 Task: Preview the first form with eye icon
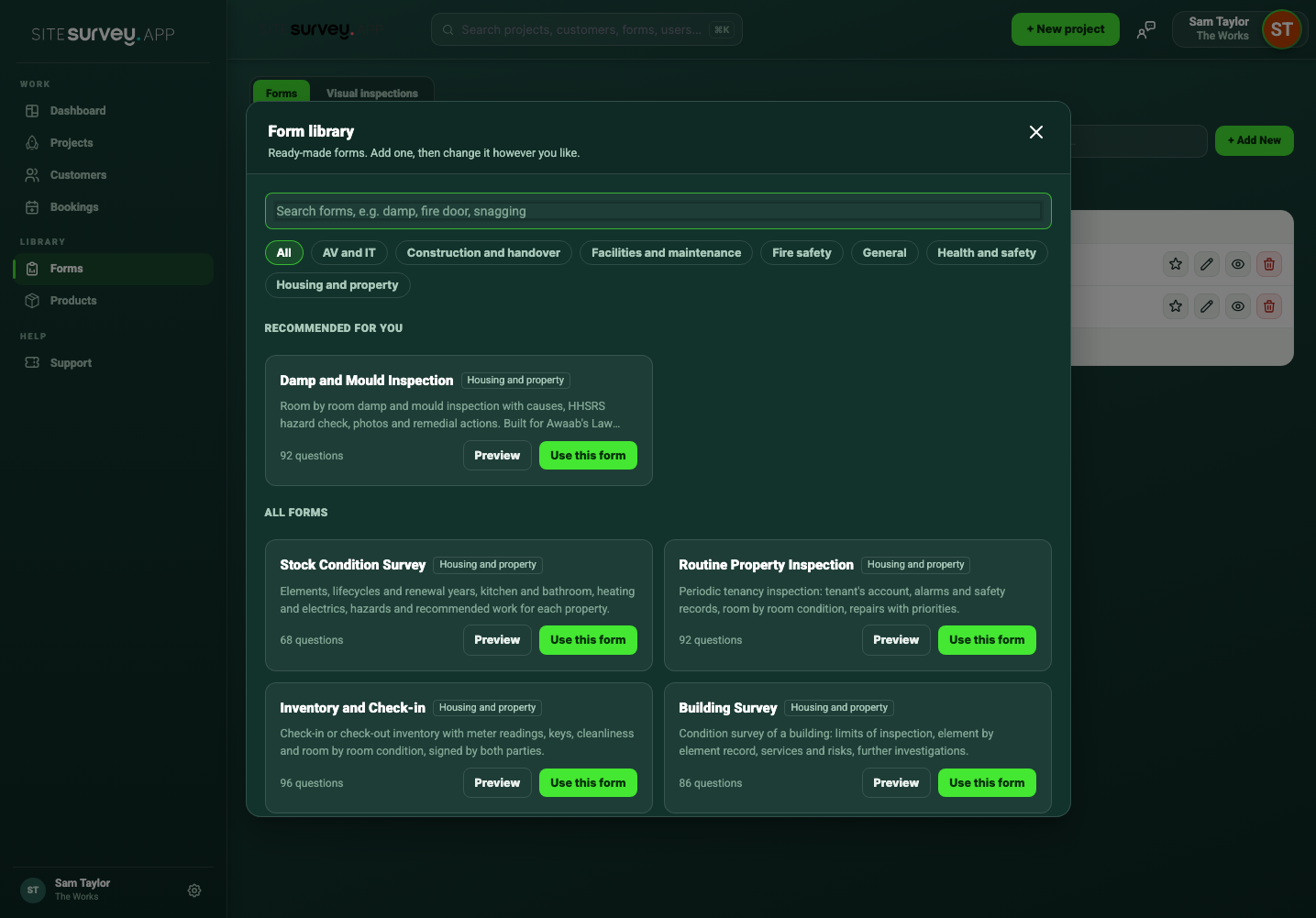1238,264
